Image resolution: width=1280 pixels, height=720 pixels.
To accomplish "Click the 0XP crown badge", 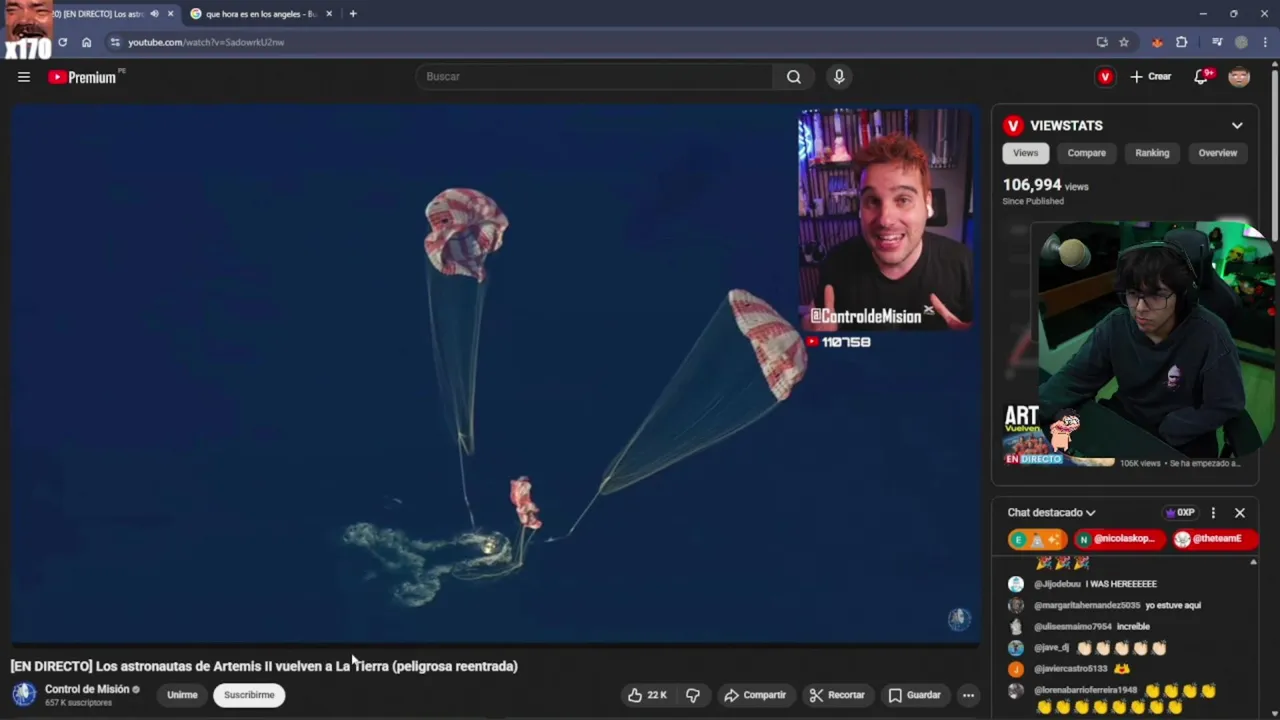I will pyautogui.click(x=1180, y=513).
